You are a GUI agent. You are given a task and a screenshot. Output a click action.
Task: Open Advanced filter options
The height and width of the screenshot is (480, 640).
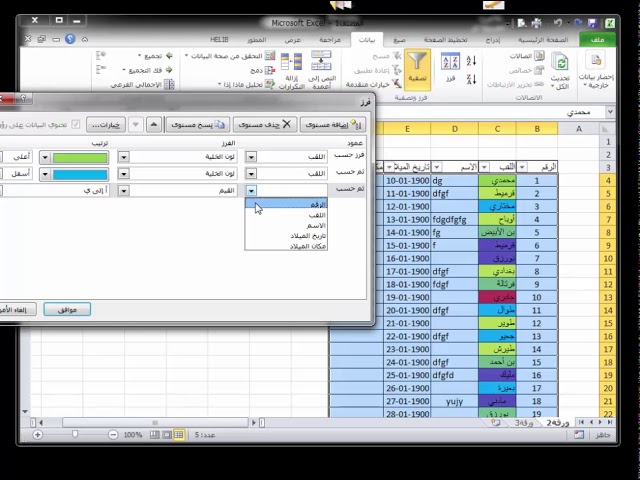[x=374, y=84]
